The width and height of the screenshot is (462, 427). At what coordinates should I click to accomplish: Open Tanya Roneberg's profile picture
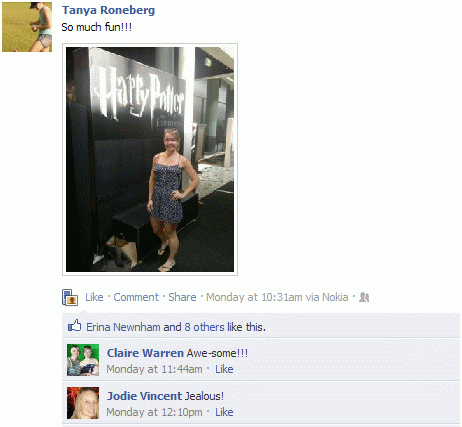tap(27, 27)
